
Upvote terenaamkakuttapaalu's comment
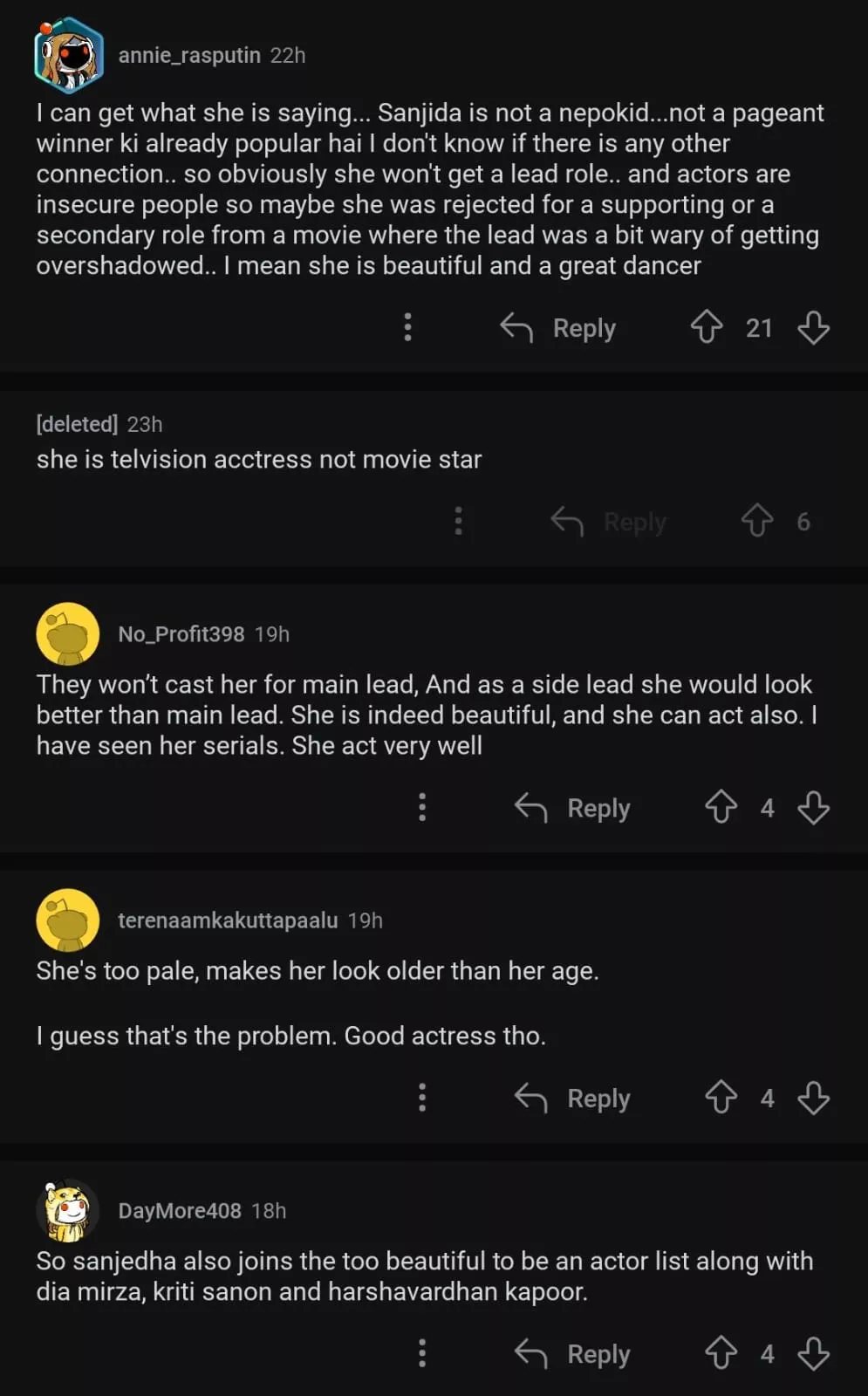721,1098
